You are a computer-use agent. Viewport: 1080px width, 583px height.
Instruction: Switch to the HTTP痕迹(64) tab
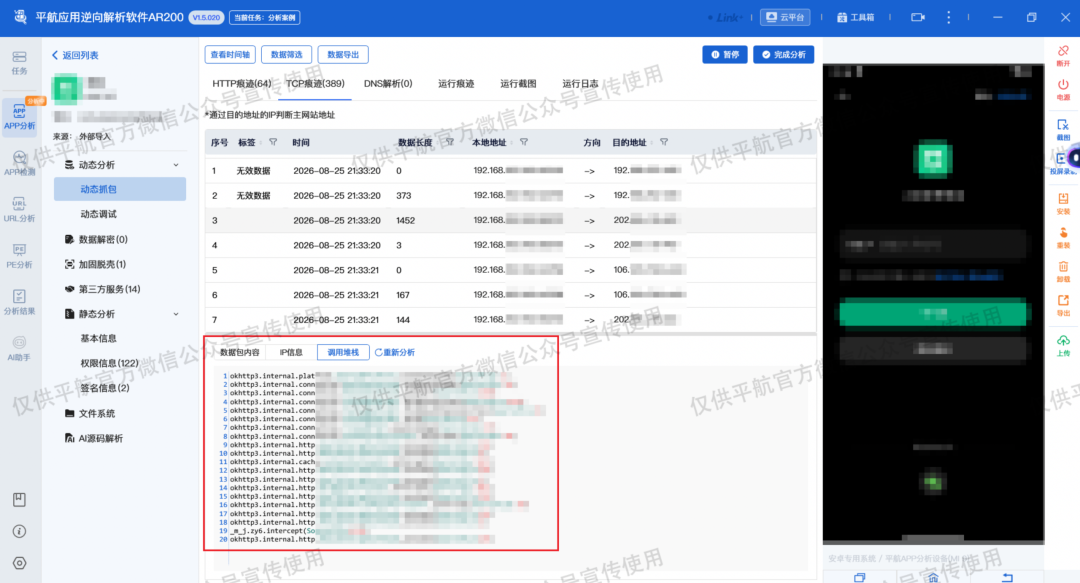click(242, 83)
